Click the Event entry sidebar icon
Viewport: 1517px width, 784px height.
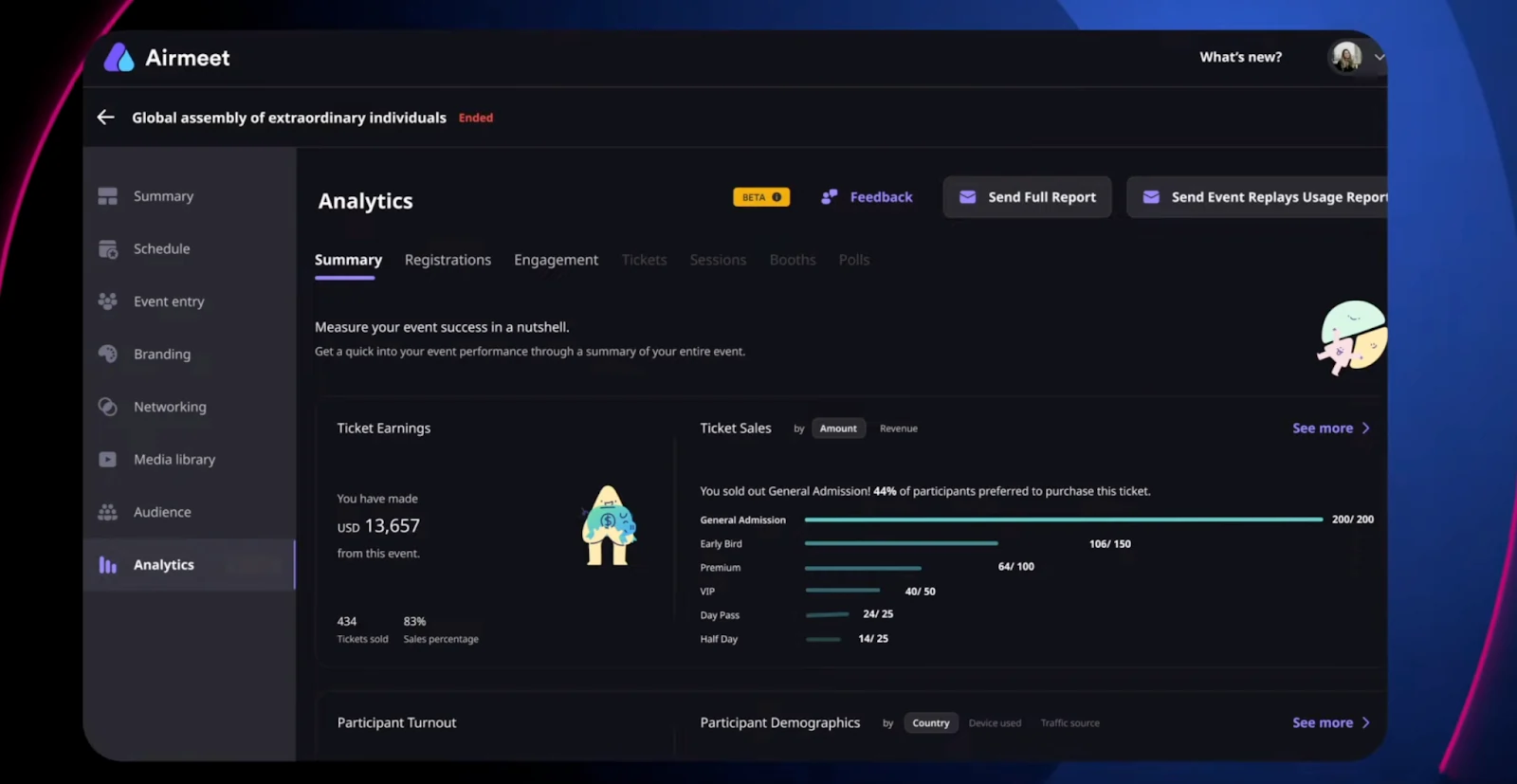(x=108, y=301)
